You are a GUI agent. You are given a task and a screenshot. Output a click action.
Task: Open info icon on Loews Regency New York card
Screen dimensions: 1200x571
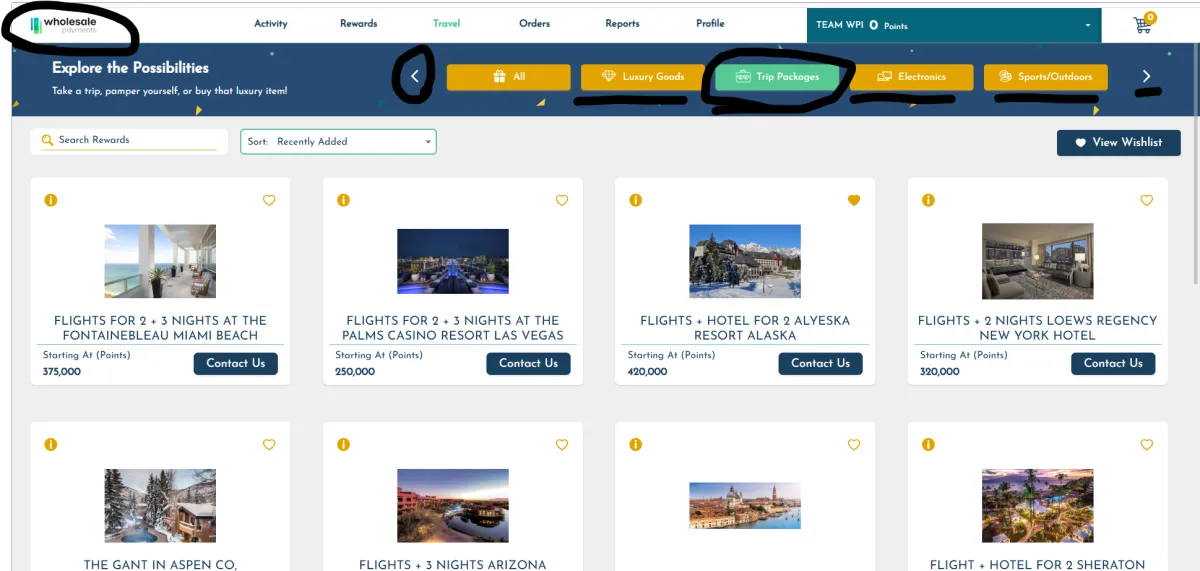[928, 200]
